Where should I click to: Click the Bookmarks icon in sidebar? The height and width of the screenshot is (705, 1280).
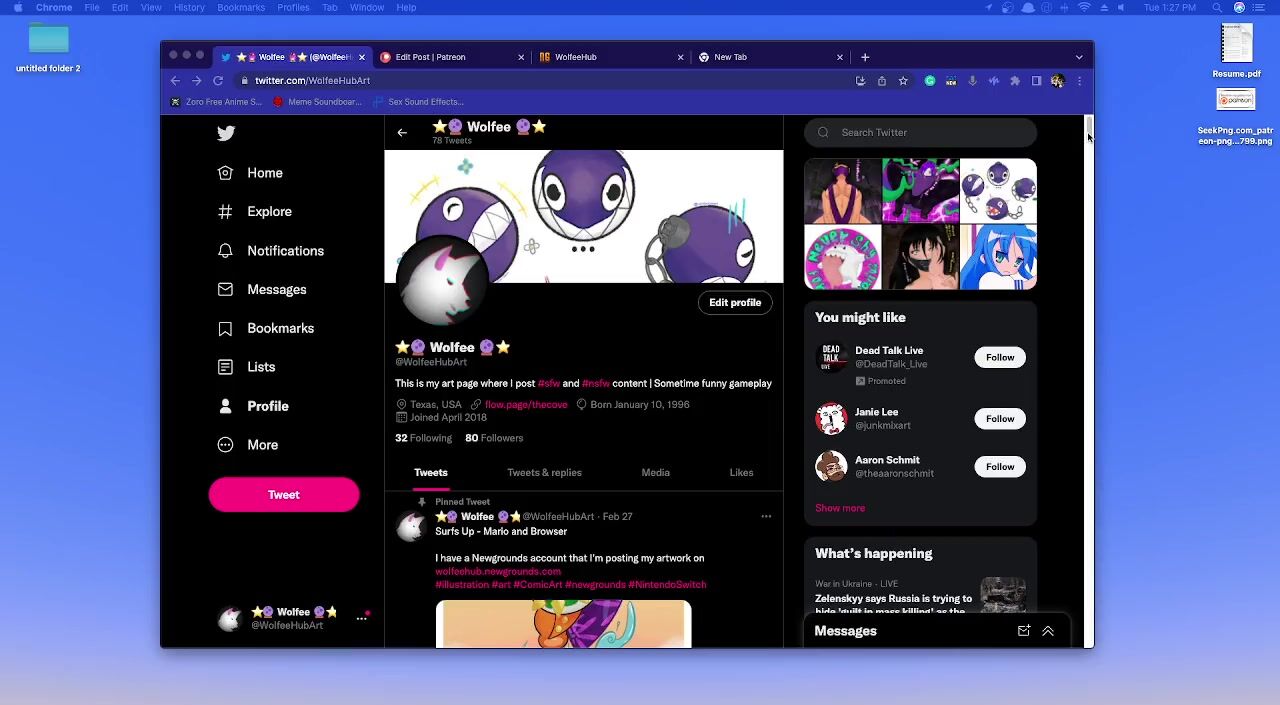pos(226,329)
